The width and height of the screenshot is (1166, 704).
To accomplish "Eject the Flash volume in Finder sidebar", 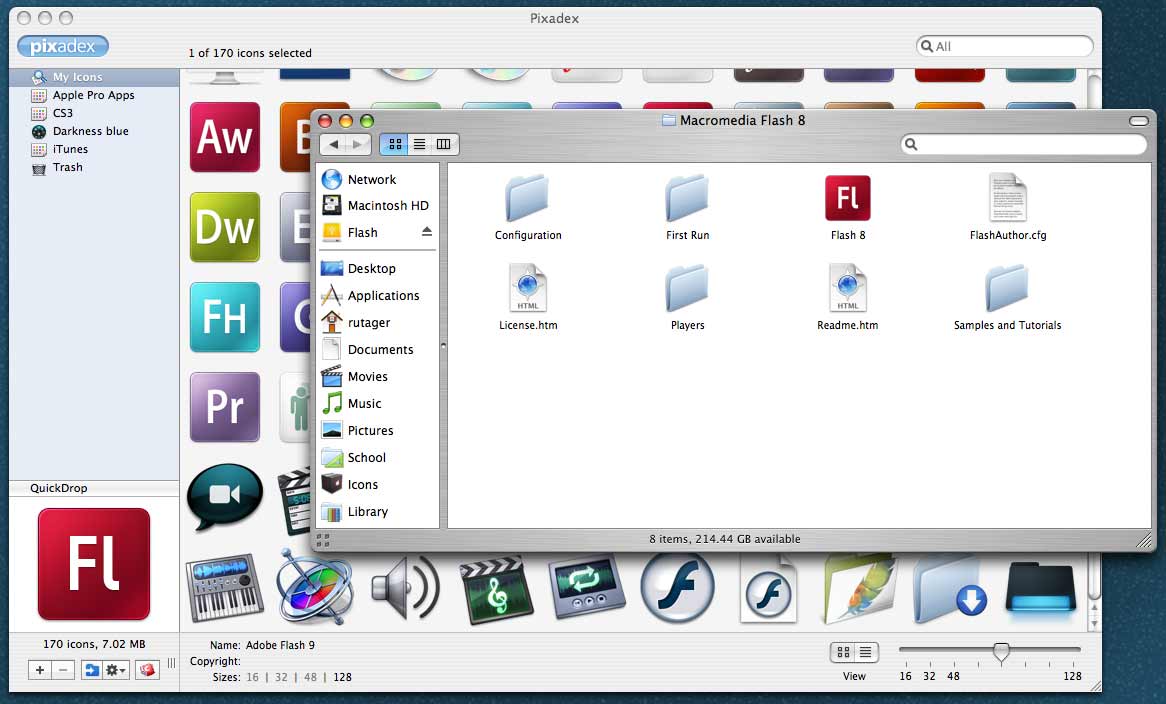I will tap(426, 232).
